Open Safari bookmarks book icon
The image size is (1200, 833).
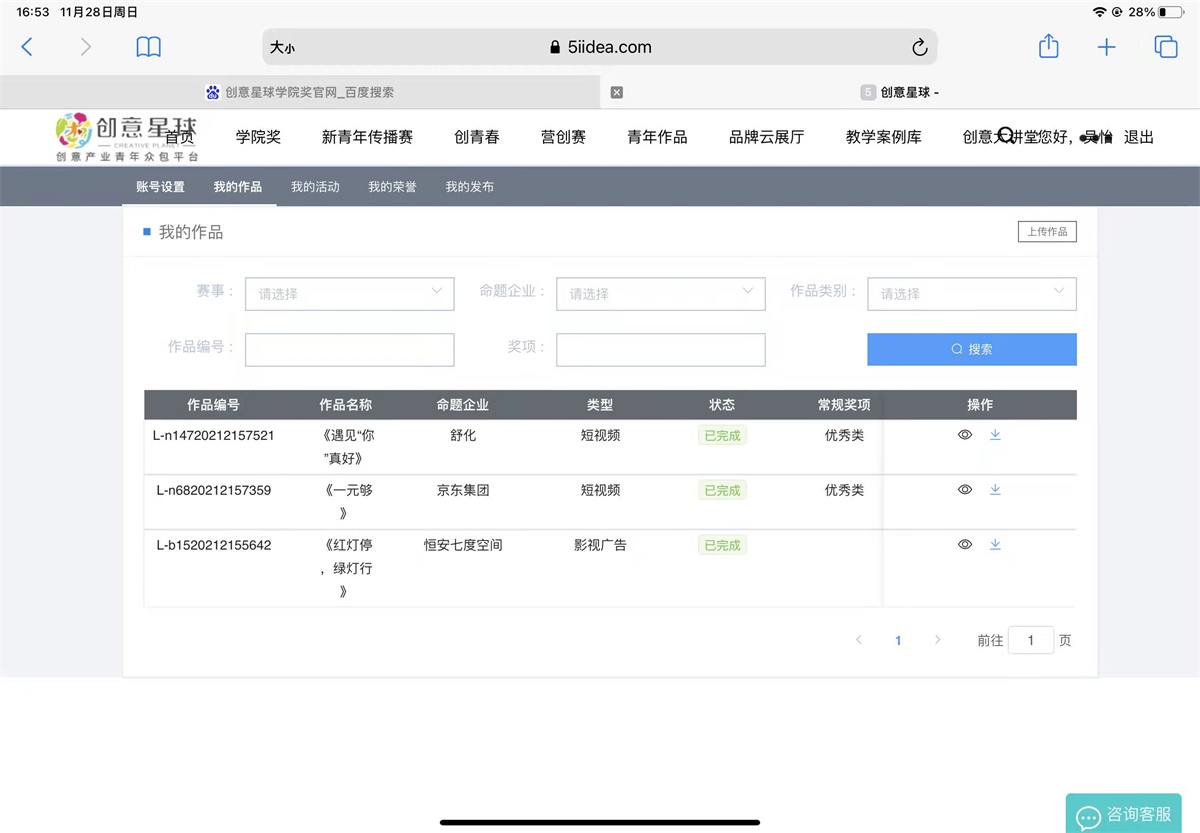(x=148, y=47)
